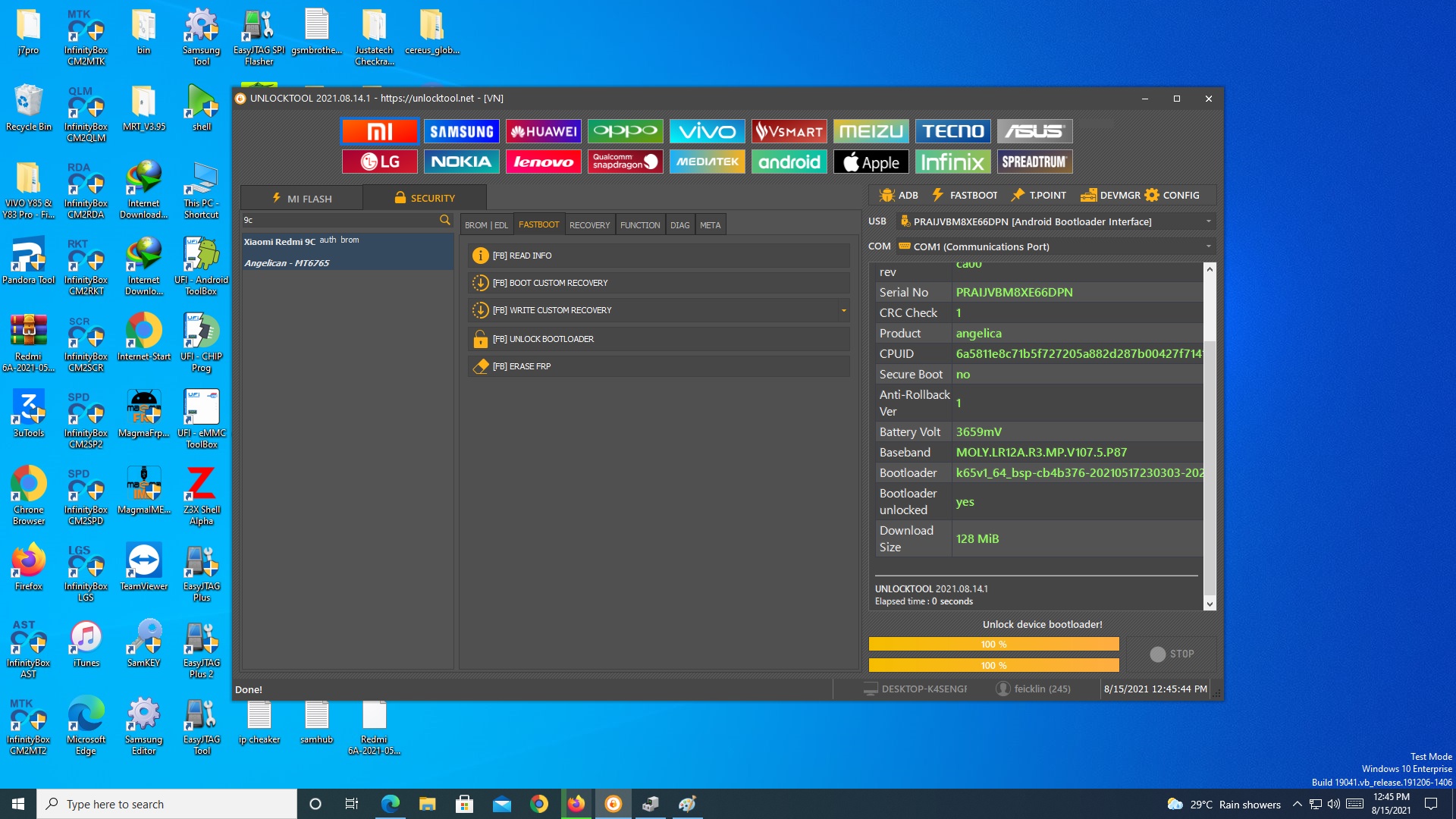Select the 3uTools desktop icon

29,413
